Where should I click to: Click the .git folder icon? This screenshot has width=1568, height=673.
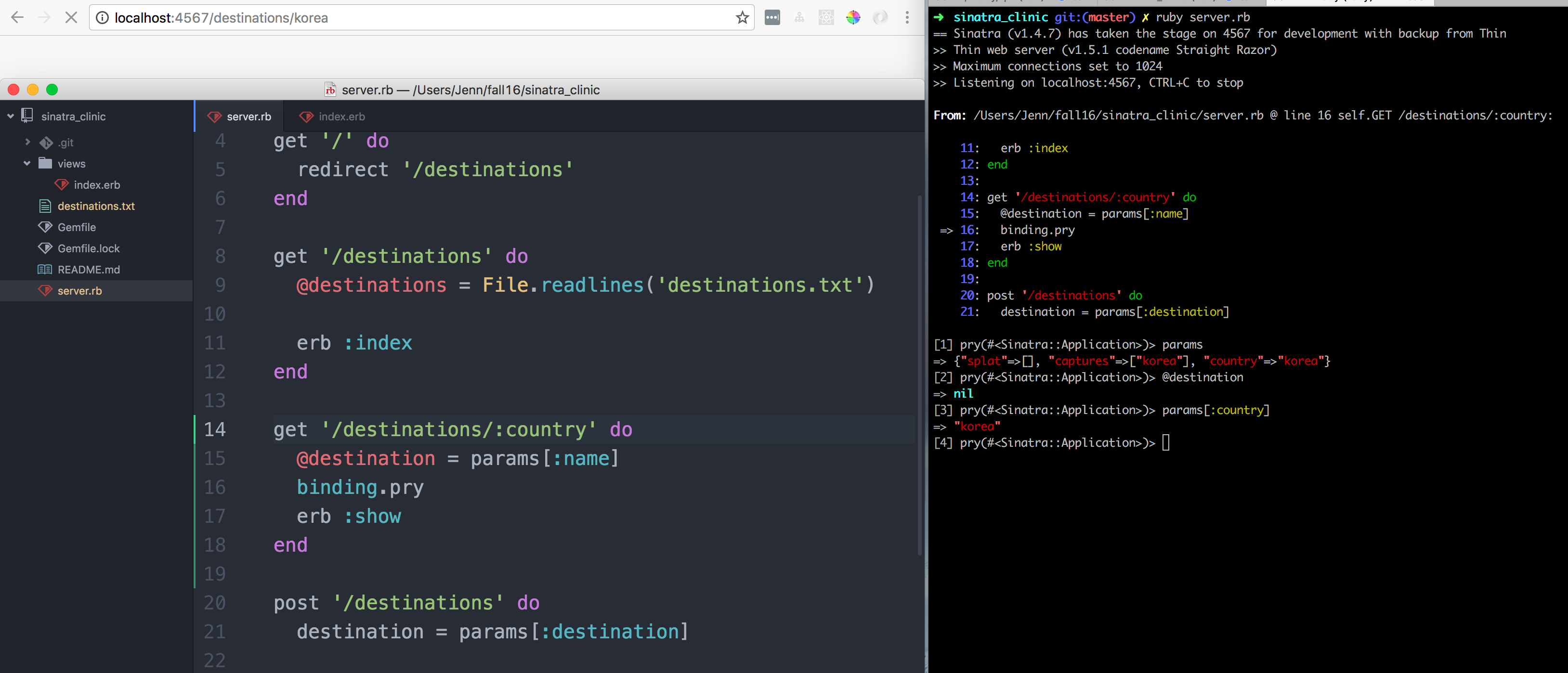(46, 142)
